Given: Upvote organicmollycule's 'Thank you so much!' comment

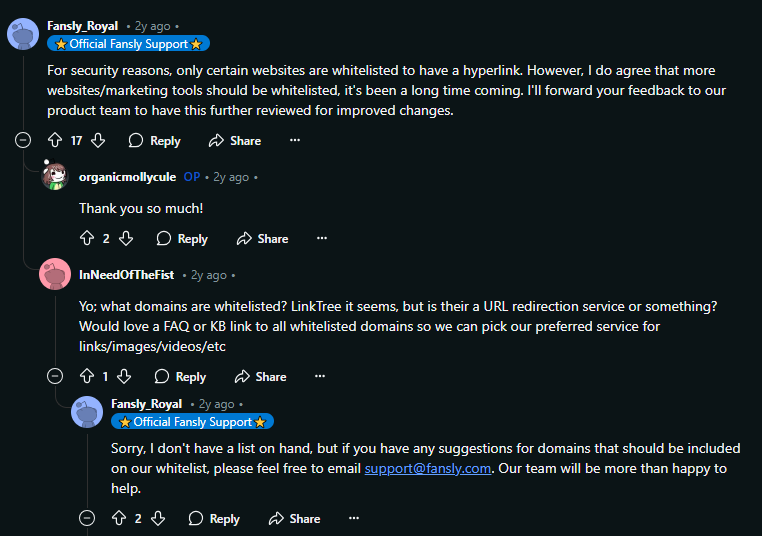Looking at the screenshot, I should [x=87, y=239].
